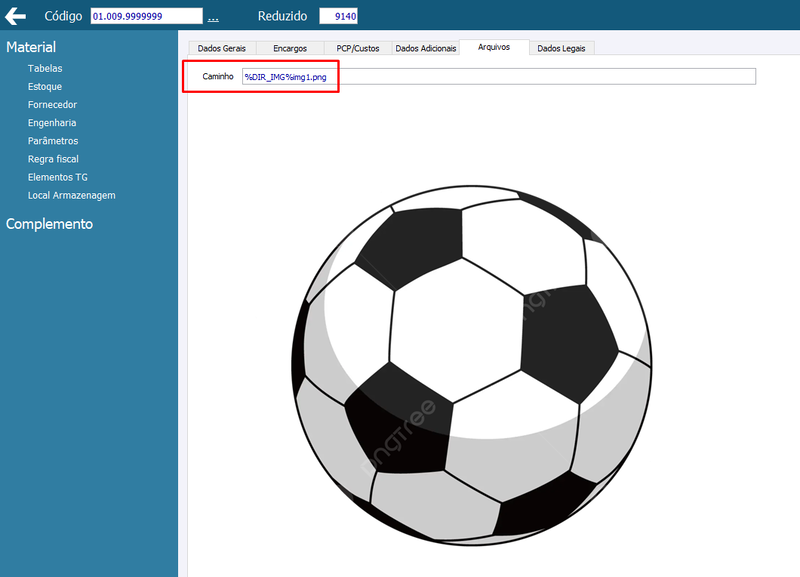Open Regra fiscal in the sidebar
This screenshot has width=800, height=577.
pos(53,159)
